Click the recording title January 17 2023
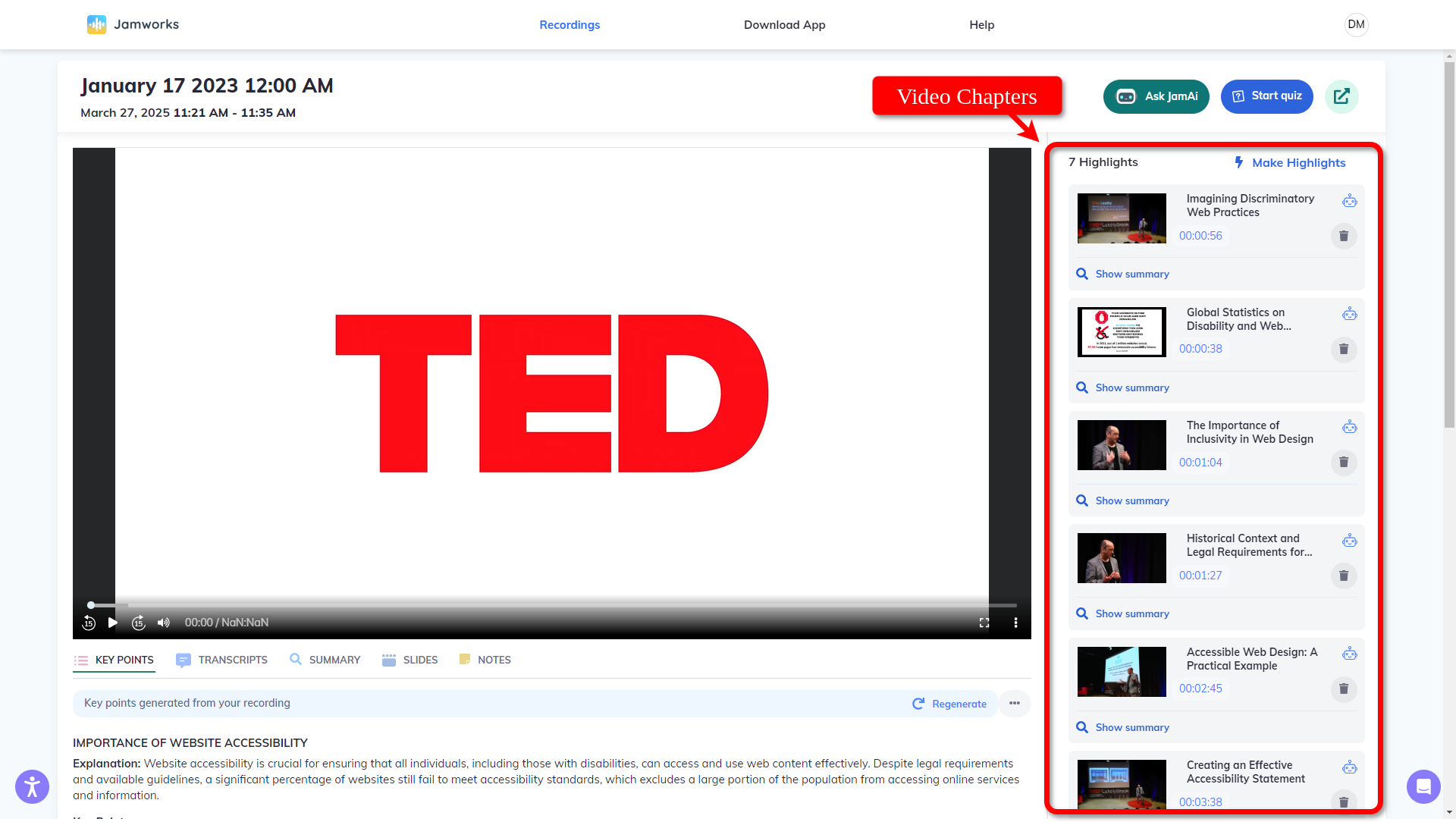The width and height of the screenshot is (1456, 822). [x=206, y=86]
